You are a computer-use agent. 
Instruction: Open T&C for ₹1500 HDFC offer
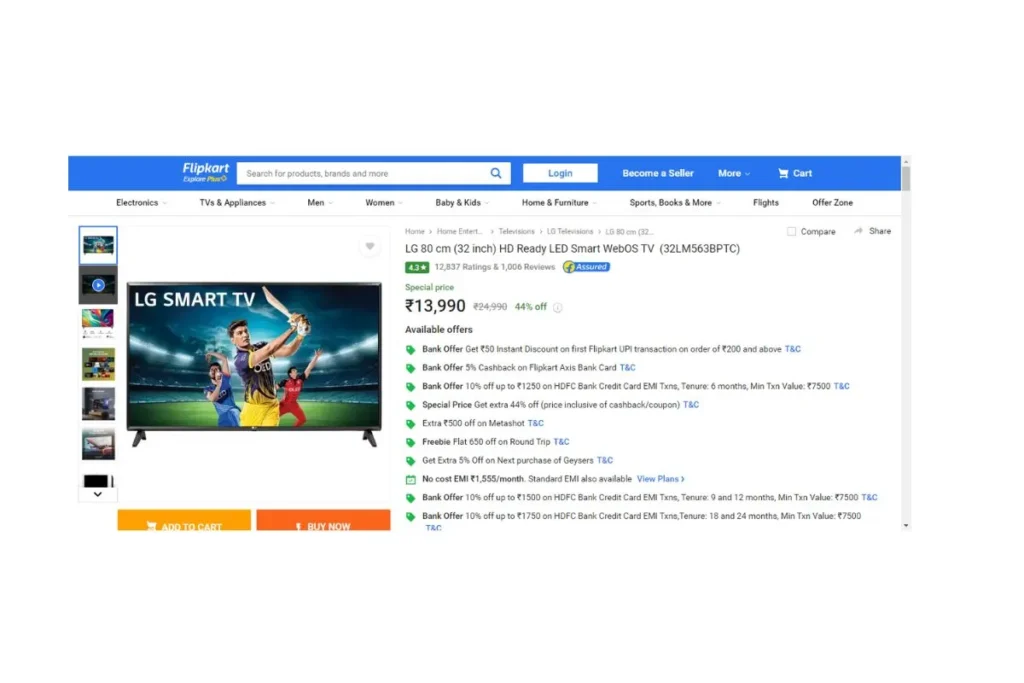pos(869,498)
